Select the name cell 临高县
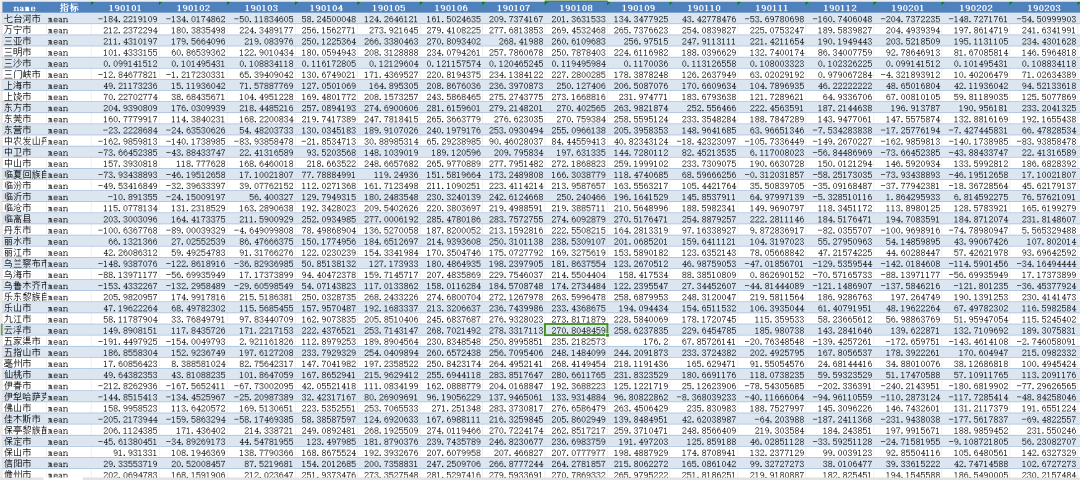Screen dimensions: 1080x480 coord(24,218)
